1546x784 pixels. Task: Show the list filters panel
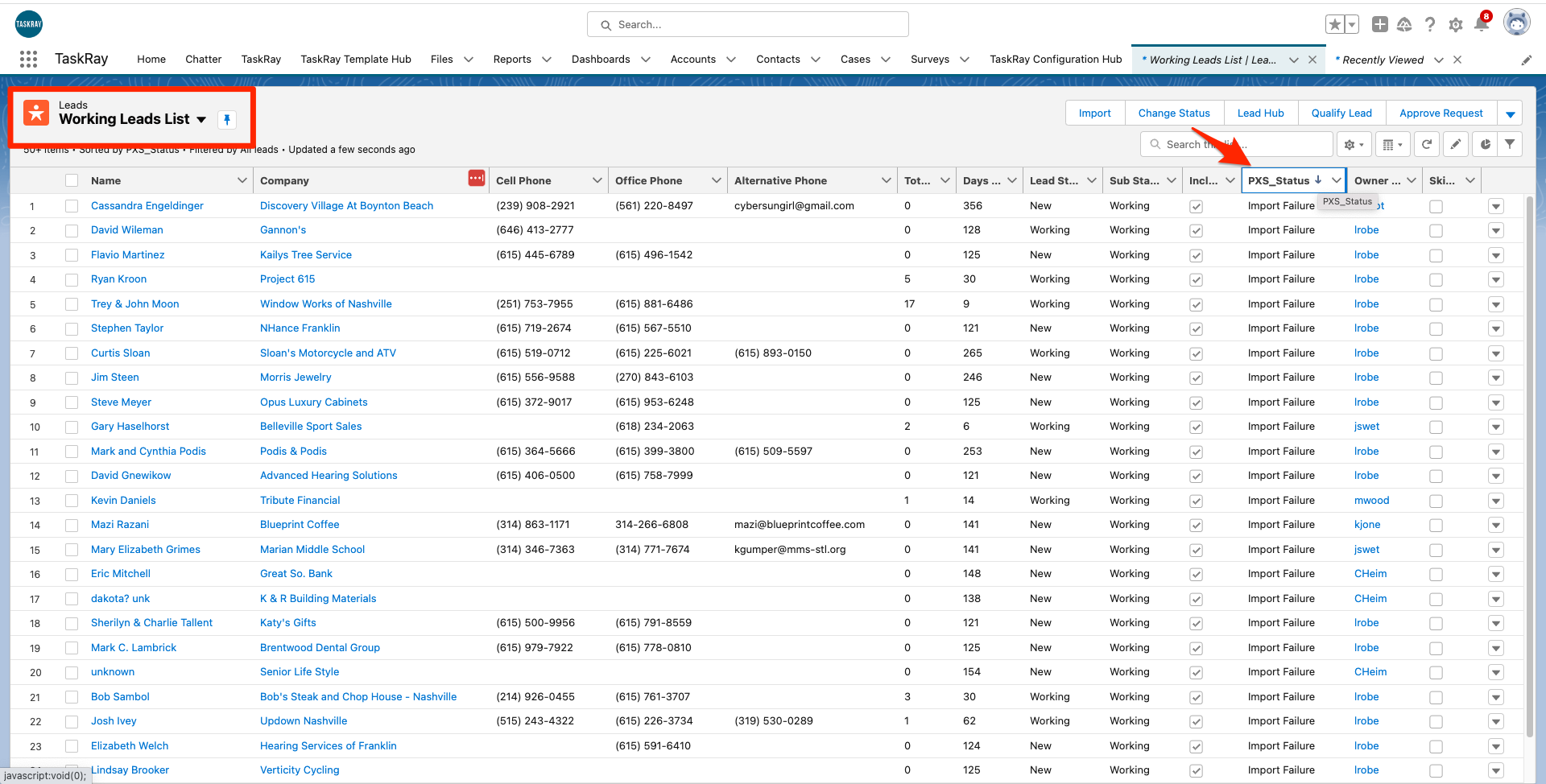(x=1510, y=144)
